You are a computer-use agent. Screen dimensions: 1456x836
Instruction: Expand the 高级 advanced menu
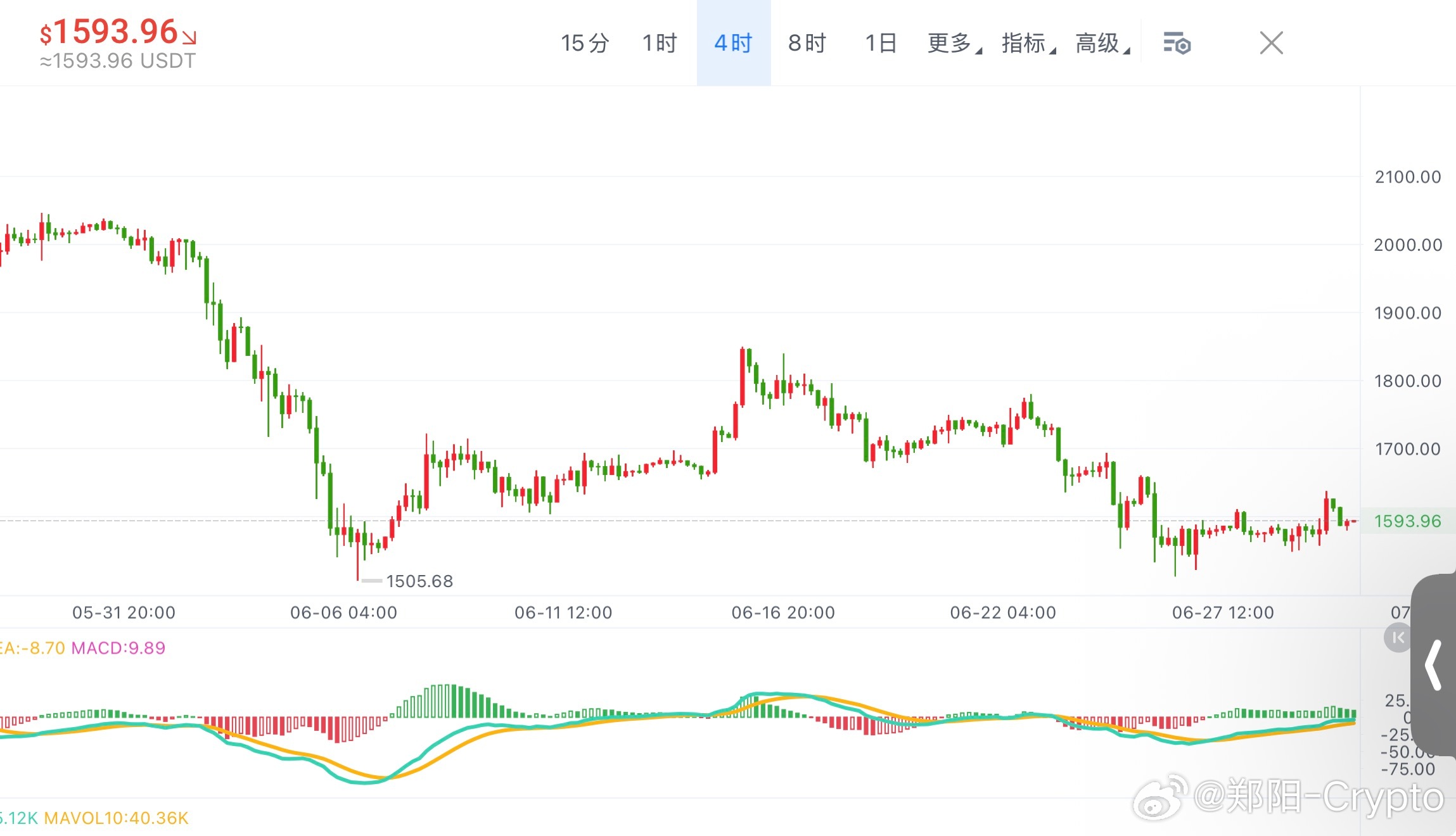[x=1102, y=43]
